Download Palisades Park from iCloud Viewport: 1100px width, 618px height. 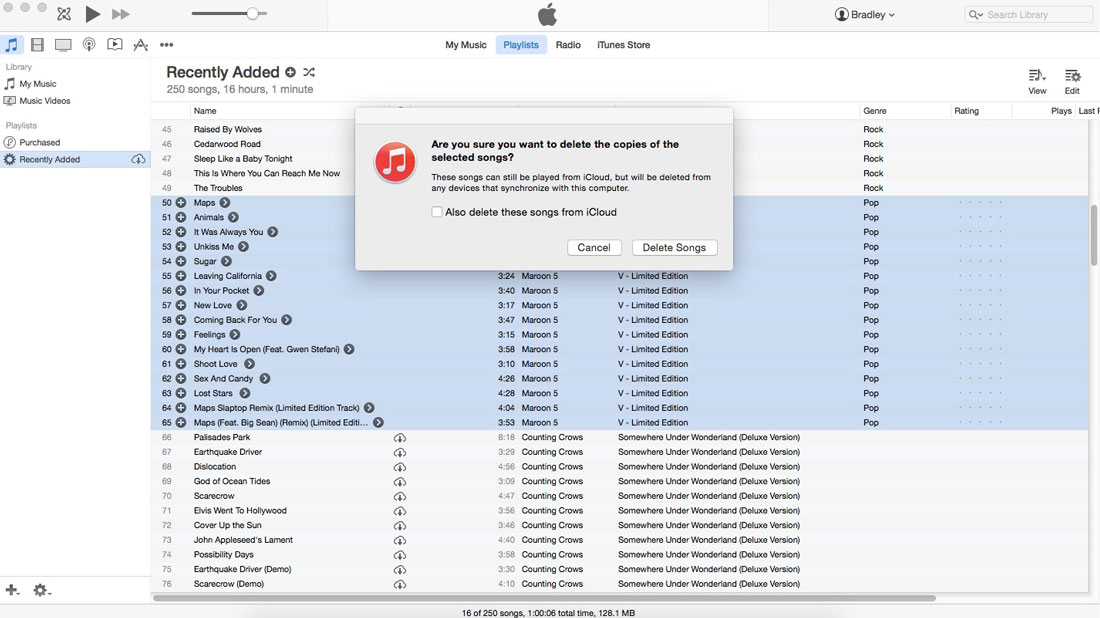point(400,438)
